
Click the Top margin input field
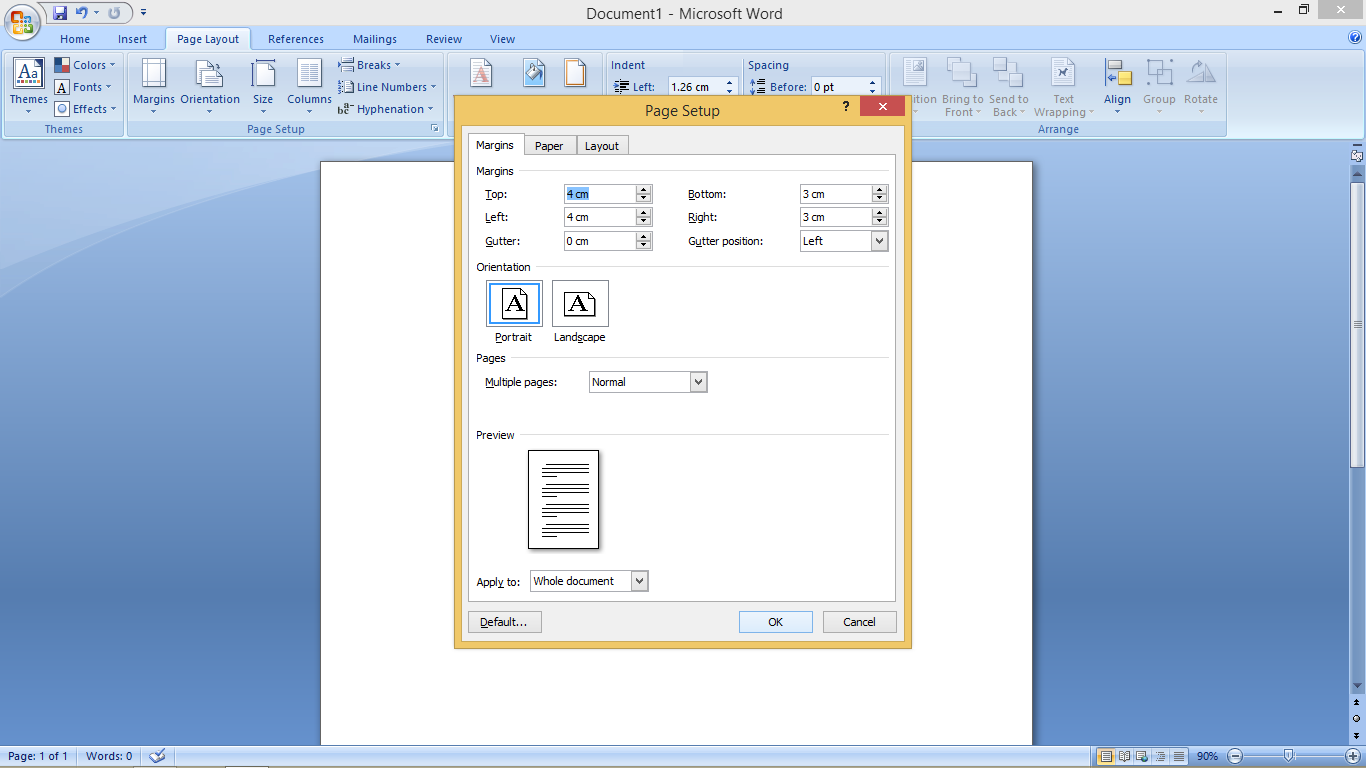[600, 194]
